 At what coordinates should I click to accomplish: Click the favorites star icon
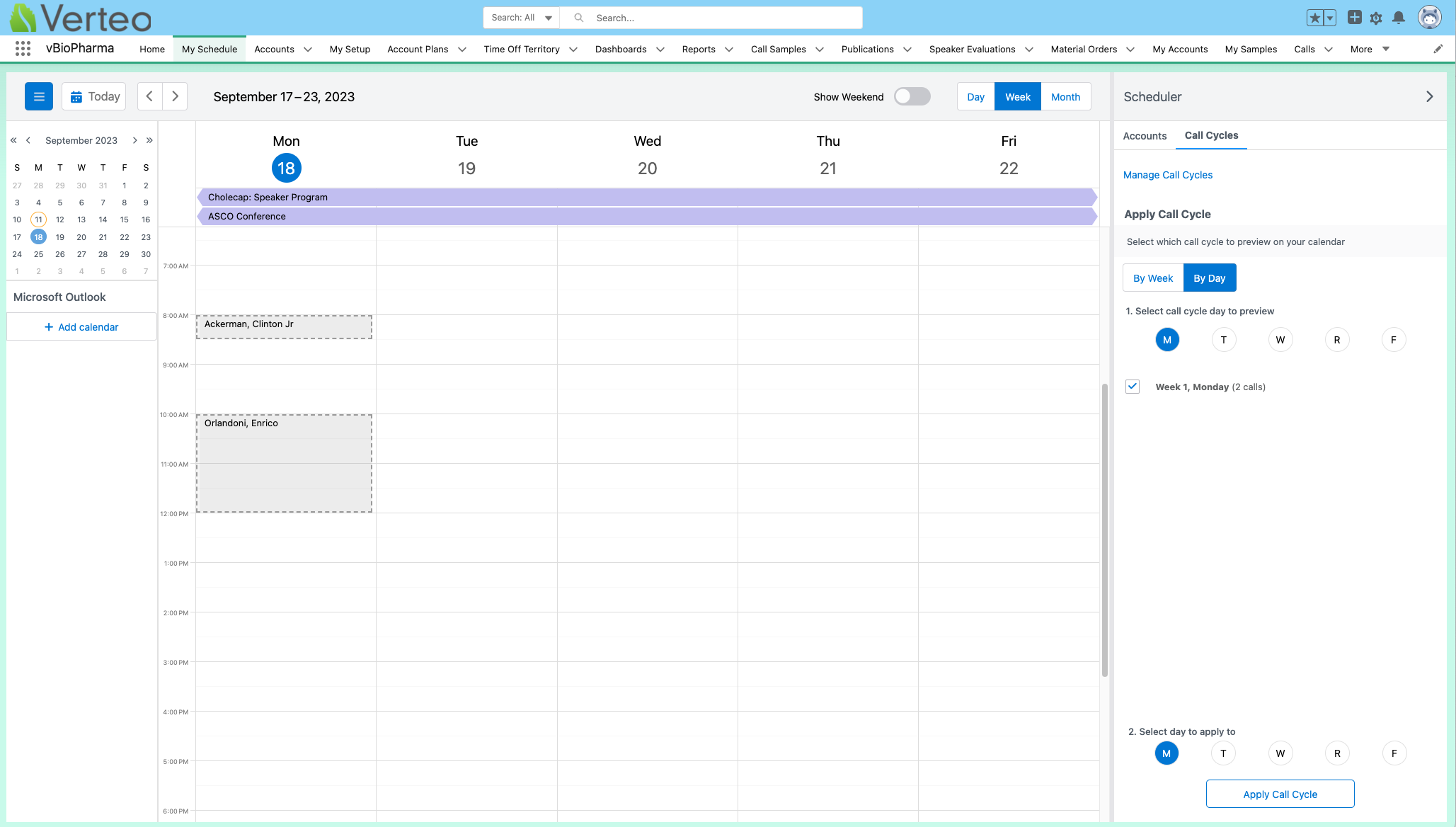(1314, 18)
